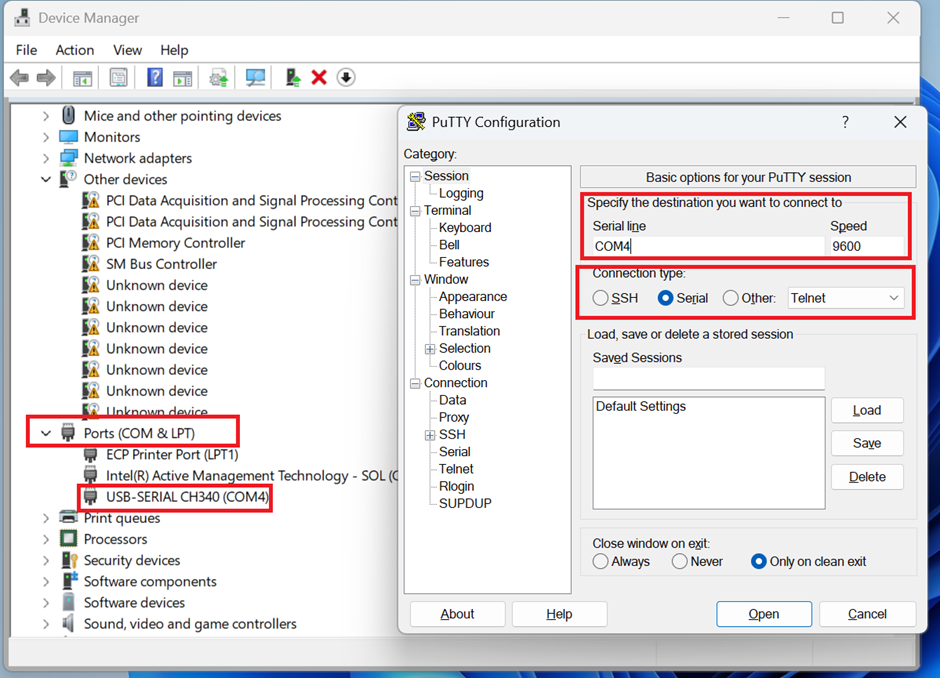This screenshot has width=940, height=678.
Task: Click the Update device driver toolbar icon
Action: coord(293,77)
